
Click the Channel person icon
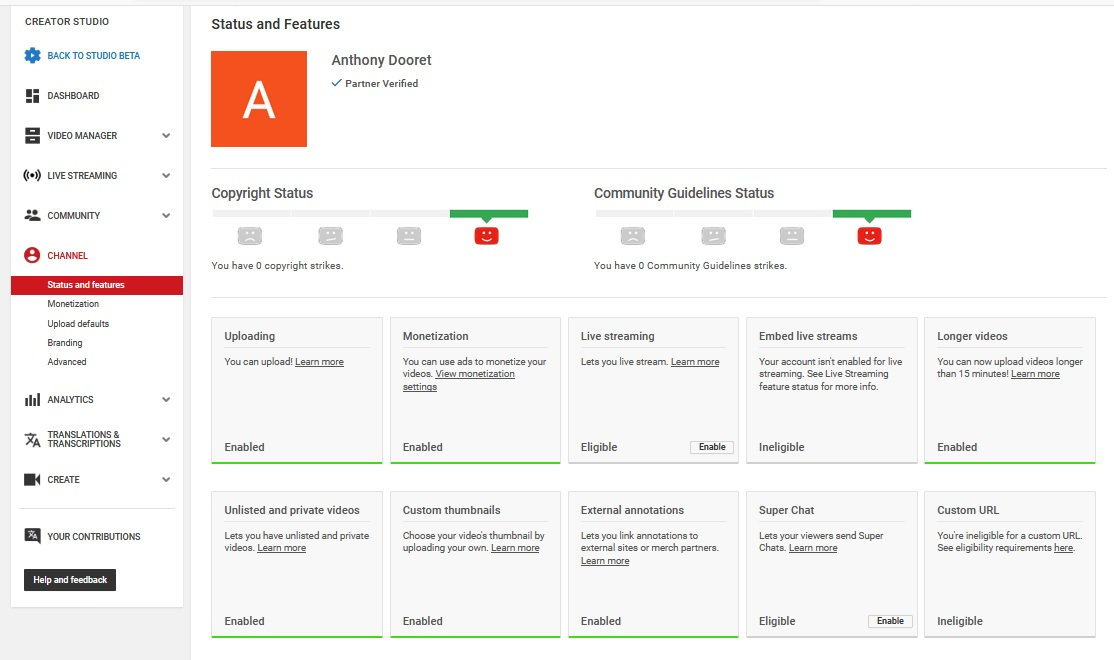click(x=32, y=256)
